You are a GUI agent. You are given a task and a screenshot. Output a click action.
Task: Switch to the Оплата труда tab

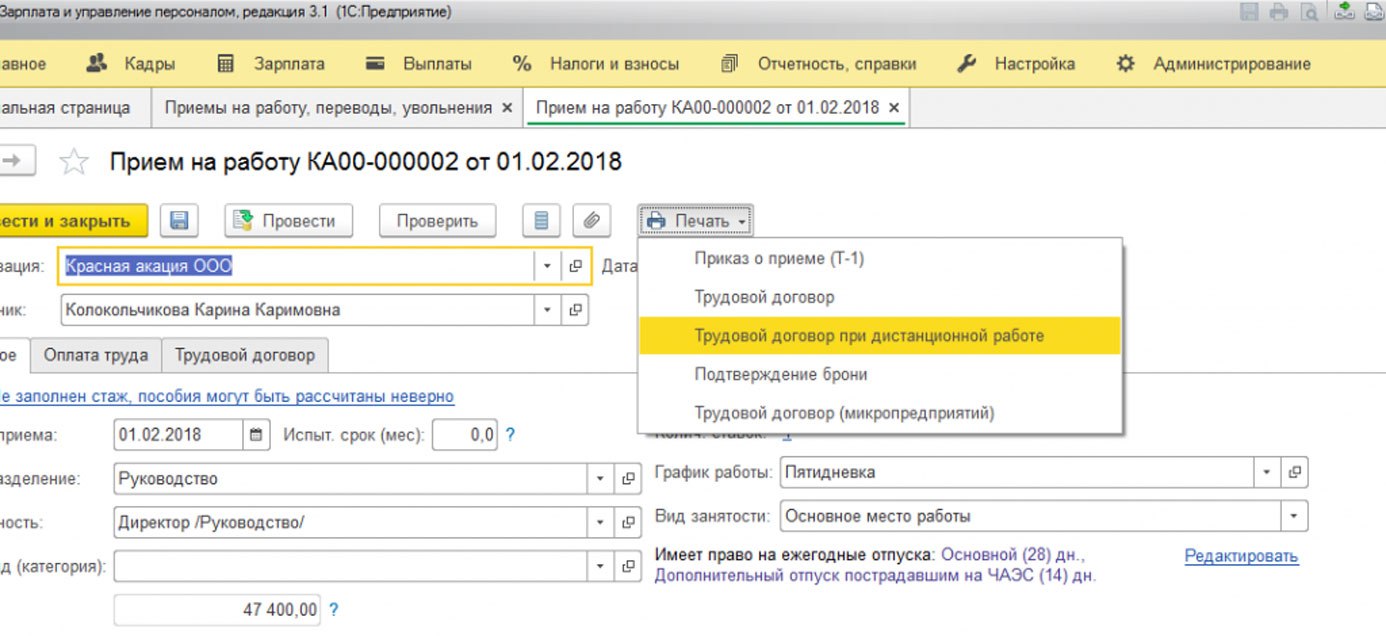(x=96, y=355)
